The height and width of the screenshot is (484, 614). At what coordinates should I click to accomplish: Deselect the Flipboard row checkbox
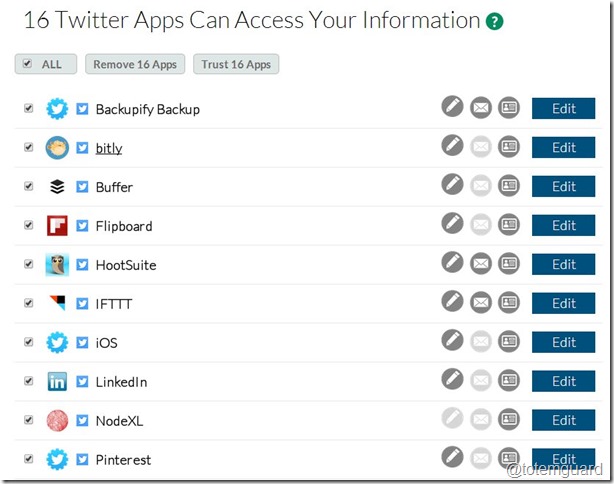[29, 225]
